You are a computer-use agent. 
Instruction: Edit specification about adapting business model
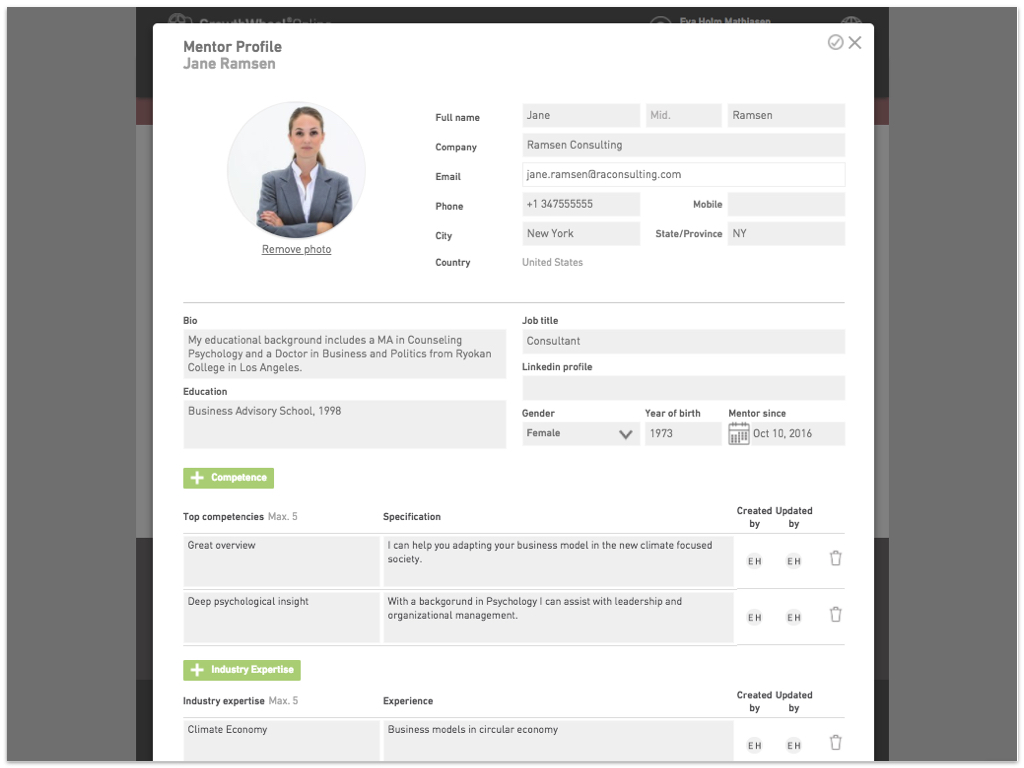click(x=558, y=562)
